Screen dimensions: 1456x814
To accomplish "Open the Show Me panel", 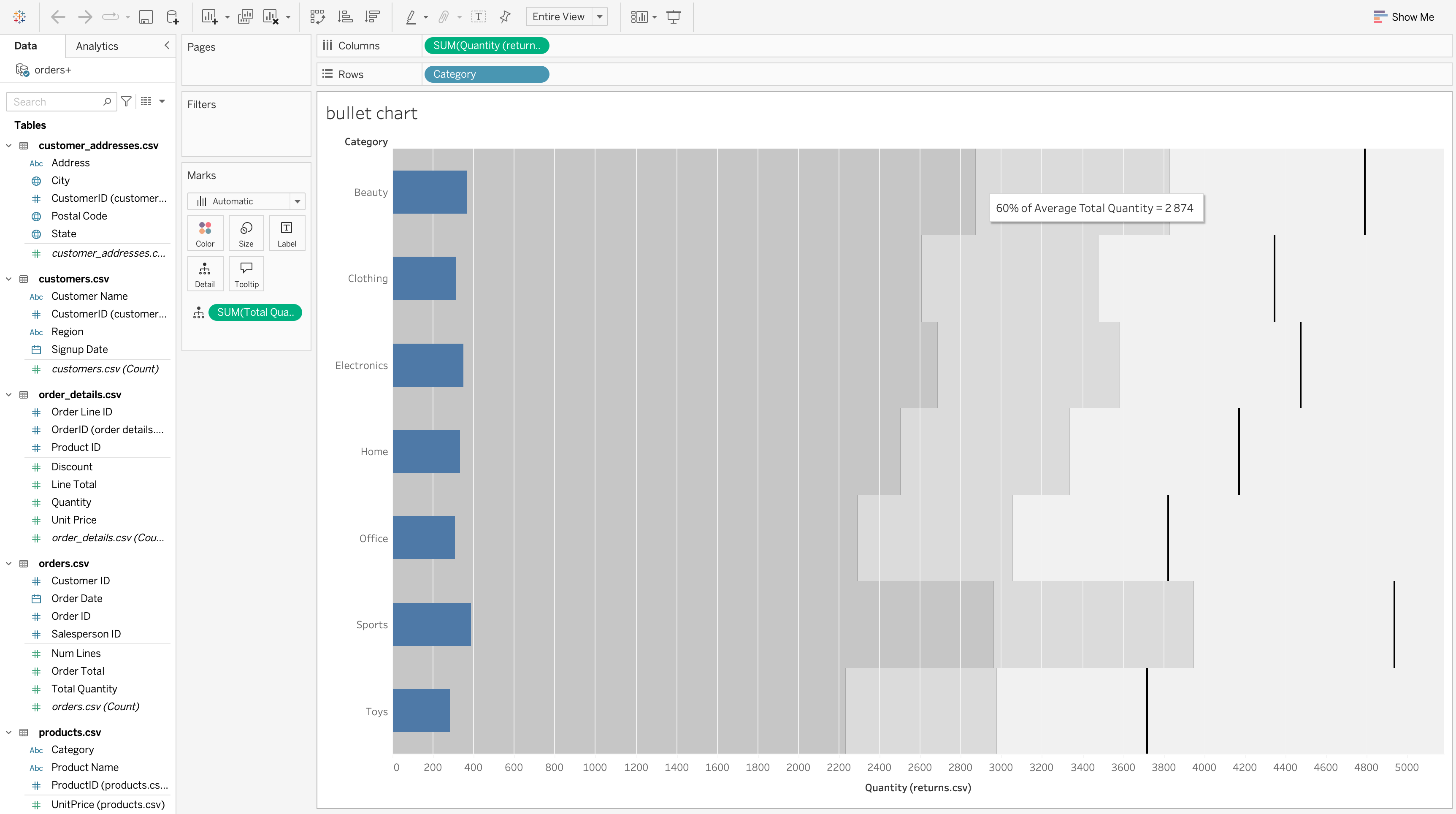I will click(x=1403, y=17).
